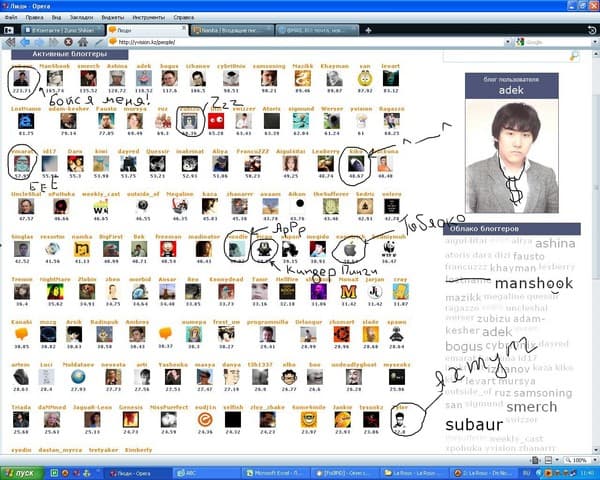Open Ashina's avatar

tap(117, 78)
